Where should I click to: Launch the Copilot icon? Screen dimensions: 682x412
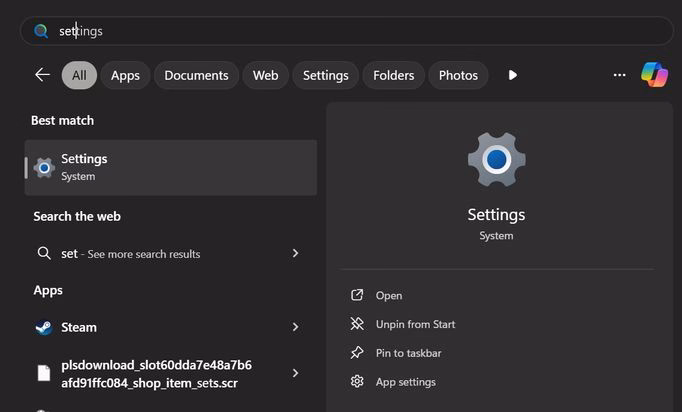pos(655,74)
